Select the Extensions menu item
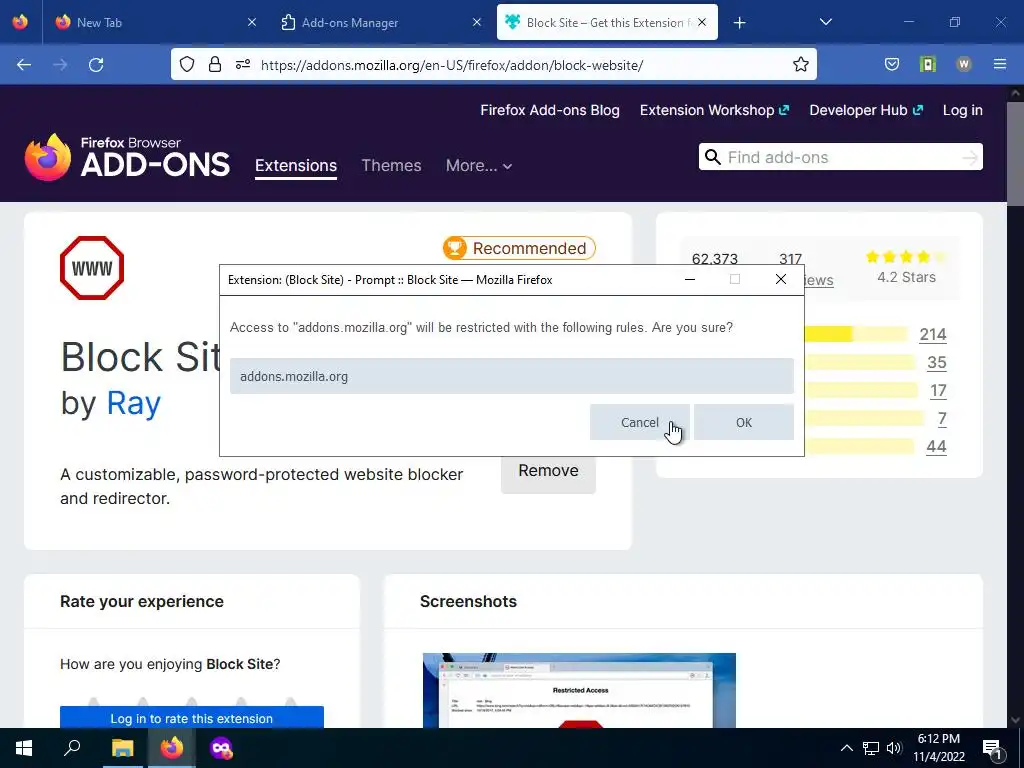This screenshot has width=1024, height=768. pyautogui.click(x=296, y=165)
